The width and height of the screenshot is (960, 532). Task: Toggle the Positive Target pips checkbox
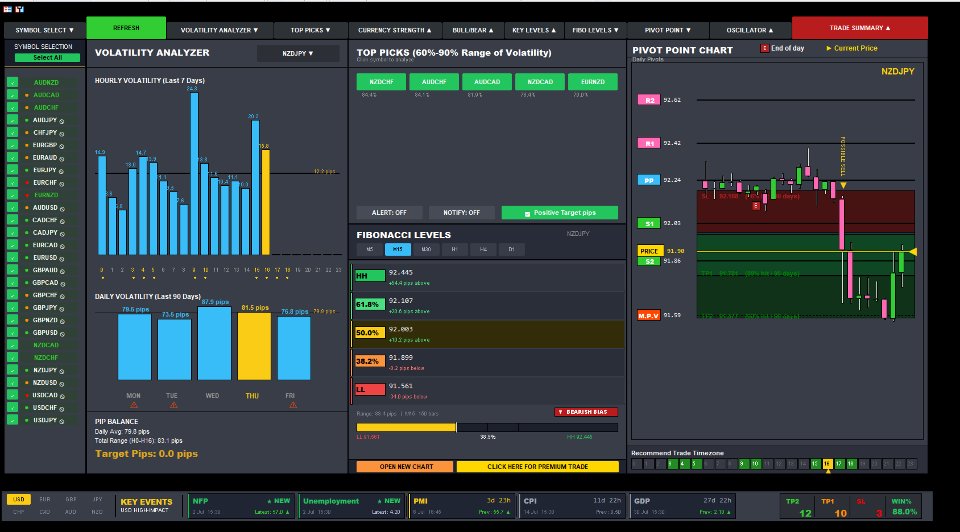[527, 214]
